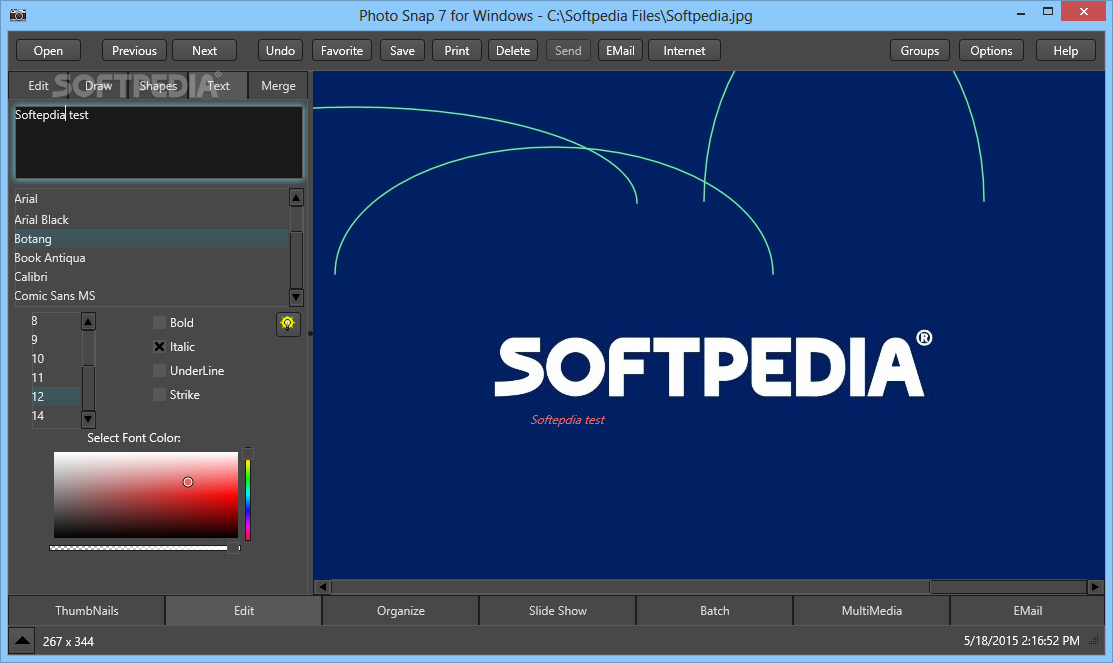This screenshot has width=1113, height=663.
Task: Open the Organize bottom tab
Action: [400, 610]
